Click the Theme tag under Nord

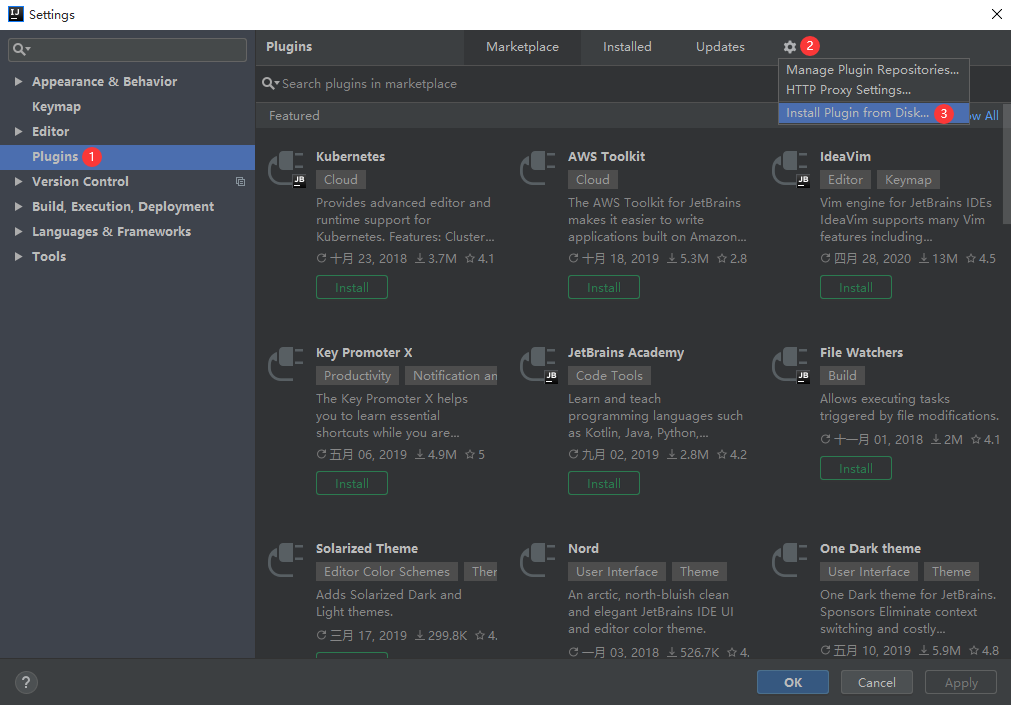coord(700,572)
